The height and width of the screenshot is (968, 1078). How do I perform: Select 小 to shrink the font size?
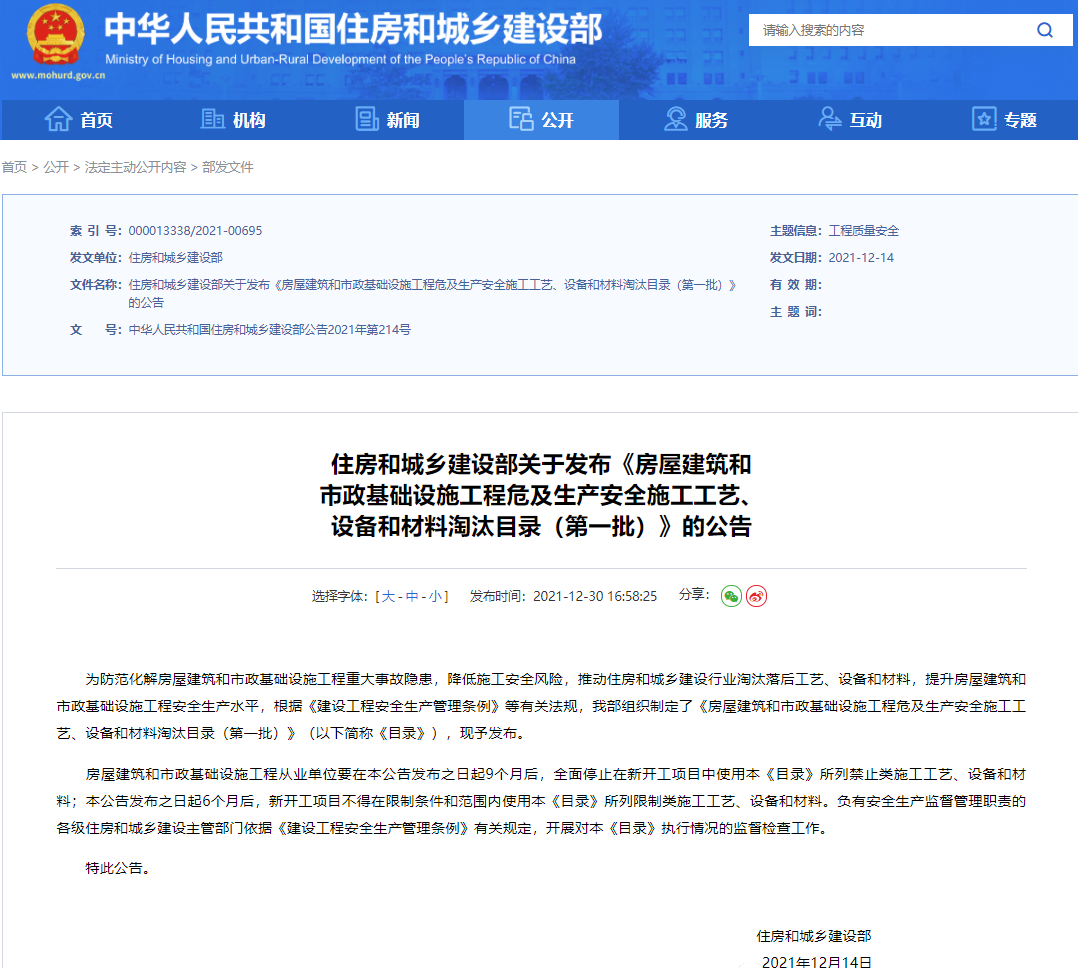(x=433, y=596)
